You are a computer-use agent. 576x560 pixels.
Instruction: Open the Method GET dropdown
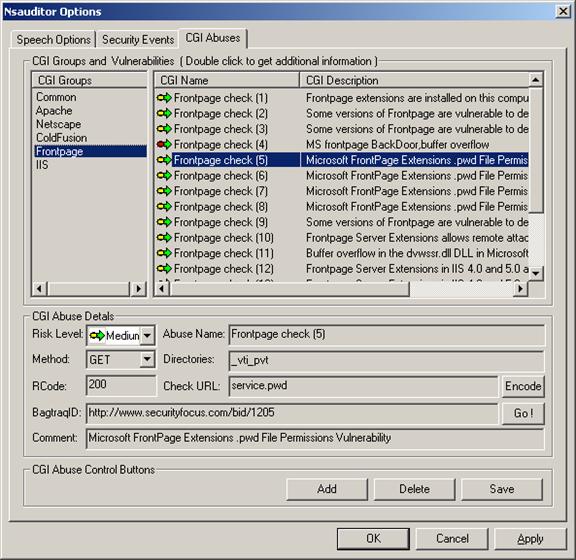(147, 359)
